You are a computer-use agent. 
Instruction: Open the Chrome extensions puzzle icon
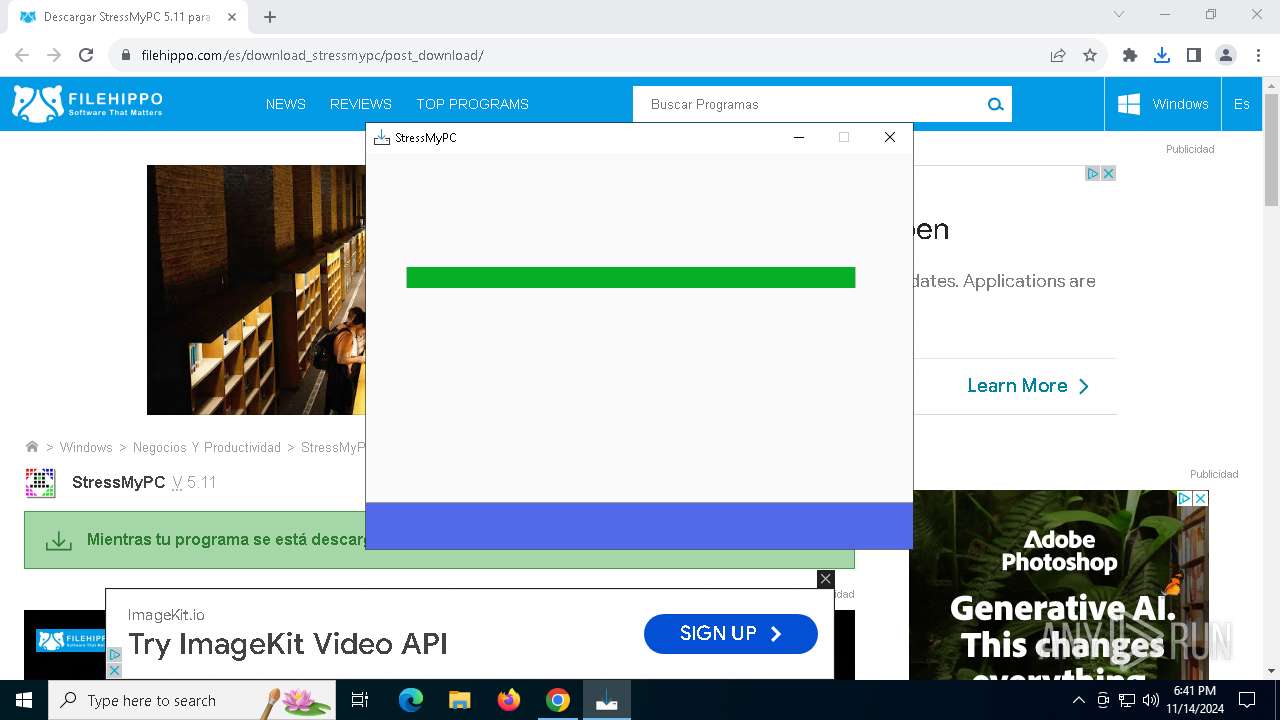point(1130,55)
